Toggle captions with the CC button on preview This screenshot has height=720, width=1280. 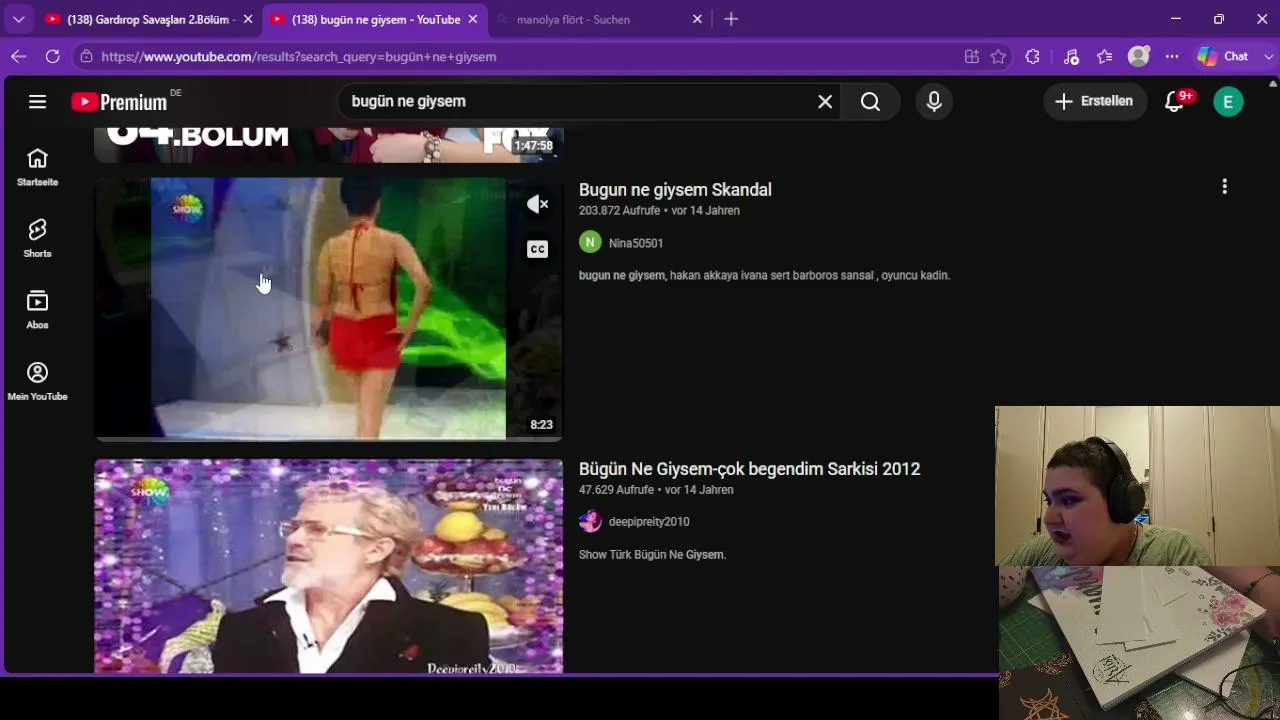[537, 249]
